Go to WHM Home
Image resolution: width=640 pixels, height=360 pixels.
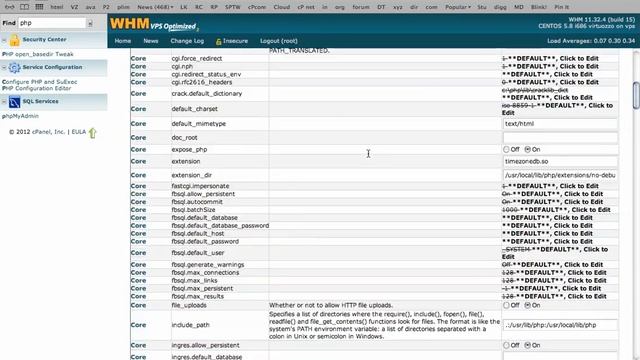pos(122,41)
